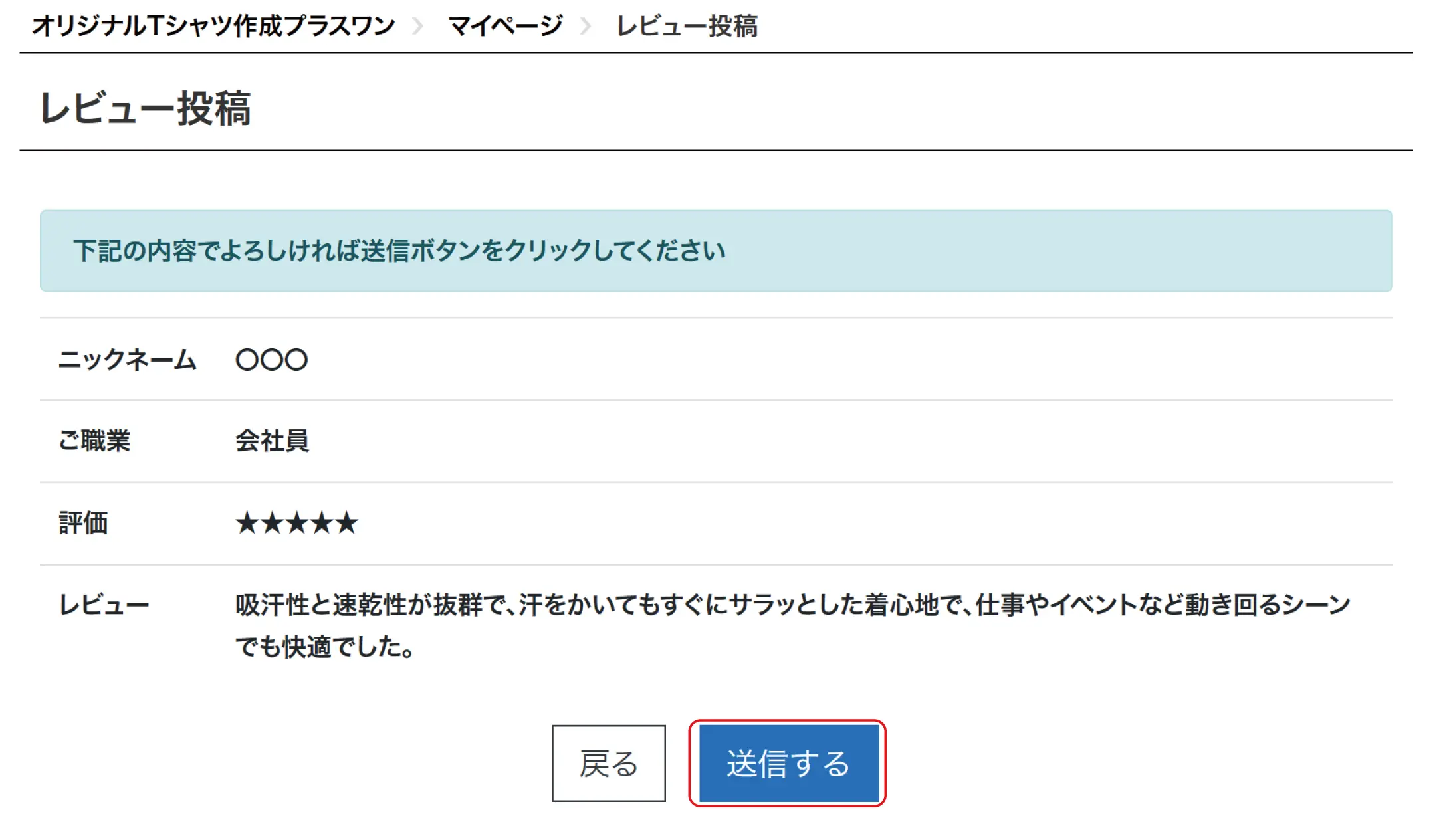Click the ご職業 label
This screenshot has height=840, width=1447.
point(94,441)
